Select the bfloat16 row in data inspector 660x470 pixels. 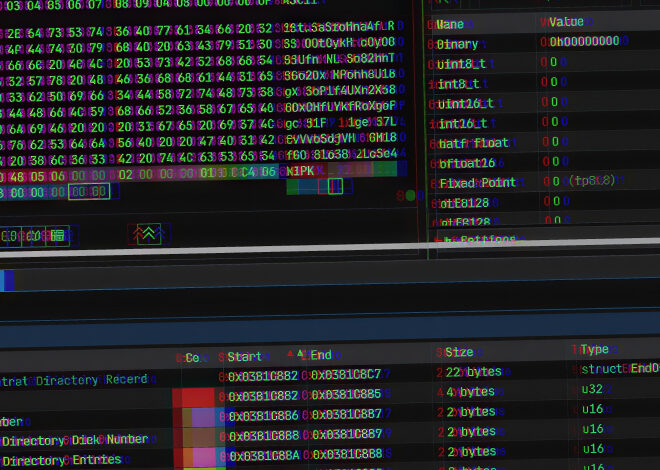pyautogui.click(x=543, y=162)
